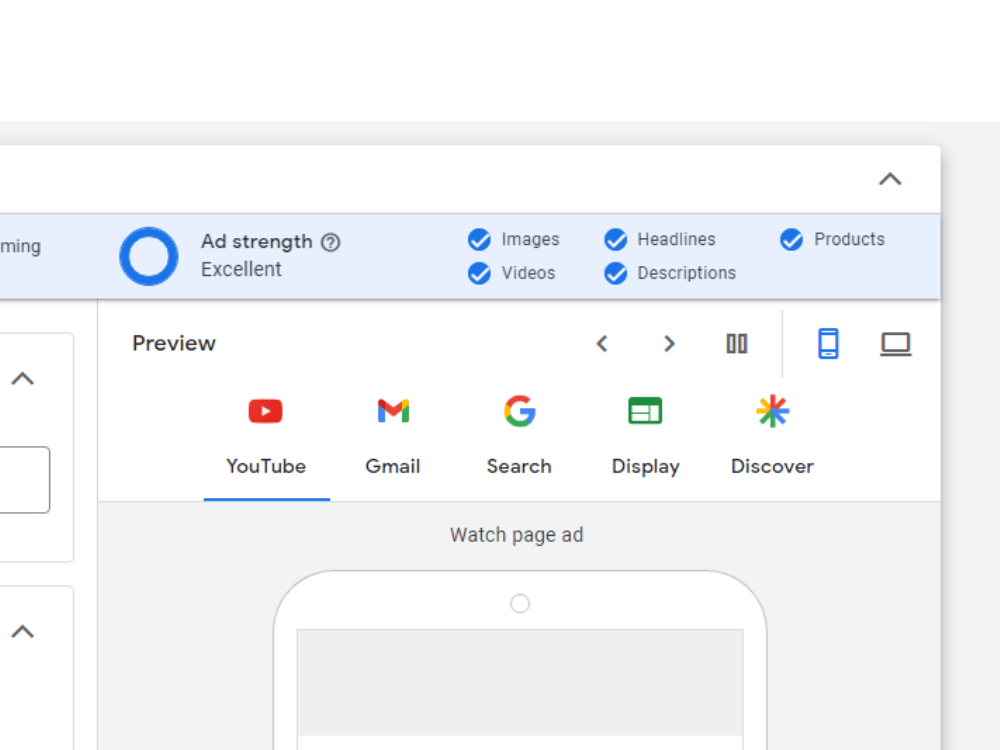Select the Gmail preview tab
This screenshot has height=750, width=1000.
coord(393,440)
